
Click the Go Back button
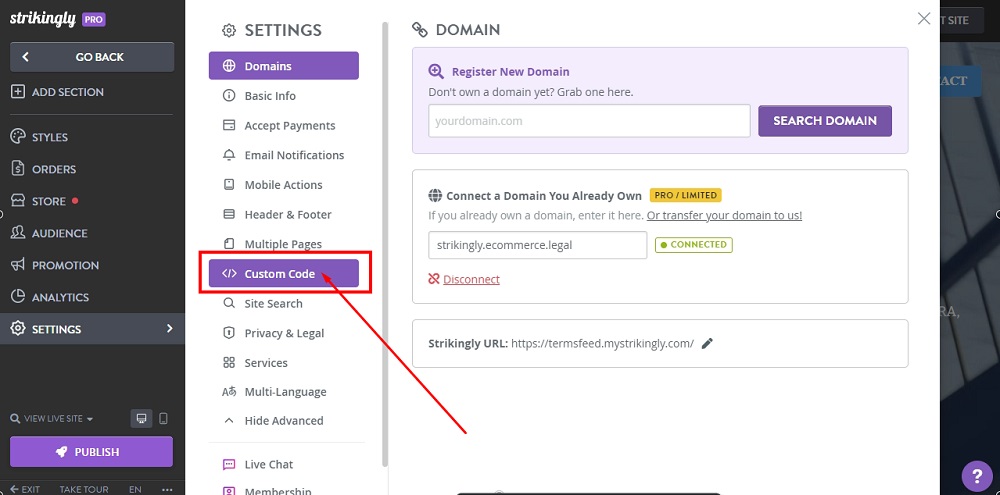click(92, 57)
